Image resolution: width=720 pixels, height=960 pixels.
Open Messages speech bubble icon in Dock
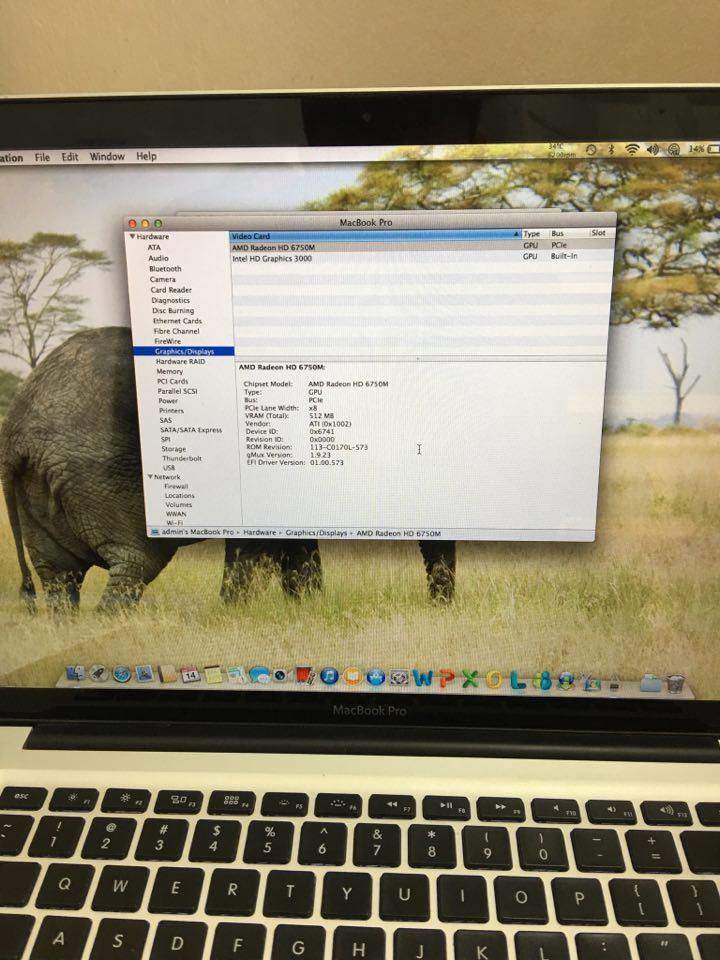tap(259, 675)
